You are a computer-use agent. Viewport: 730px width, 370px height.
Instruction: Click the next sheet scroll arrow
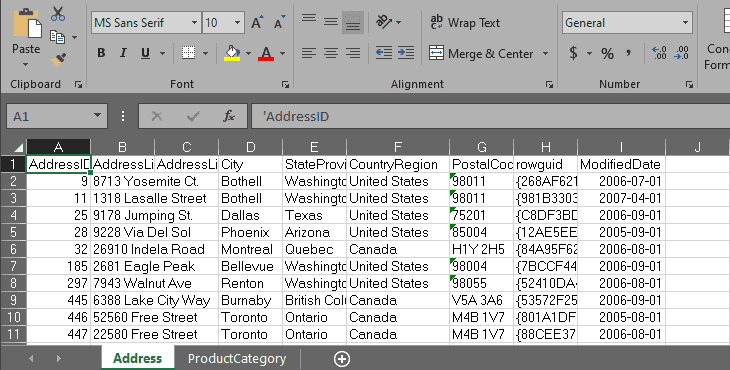coord(59,358)
